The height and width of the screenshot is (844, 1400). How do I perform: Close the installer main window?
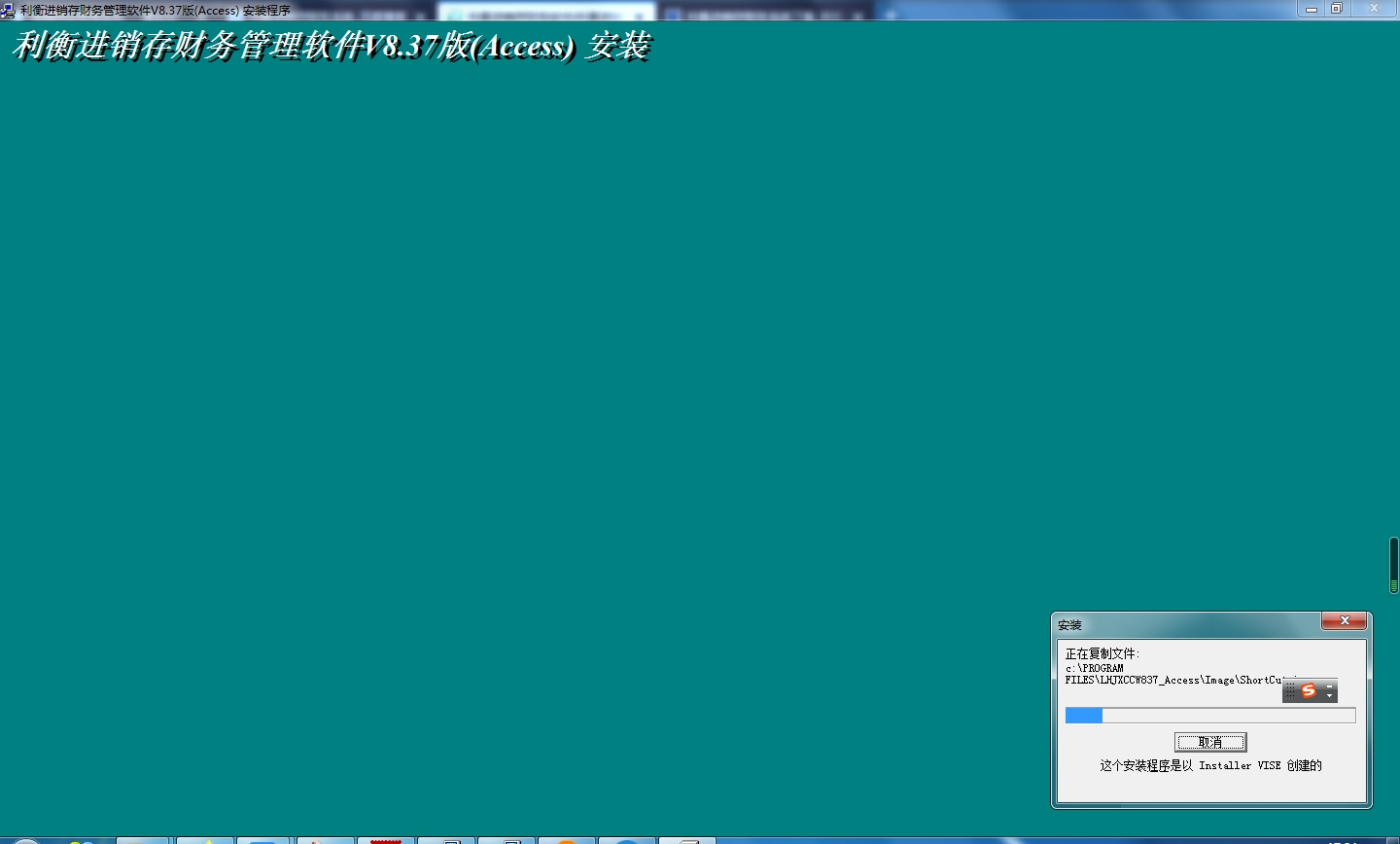point(1375,9)
